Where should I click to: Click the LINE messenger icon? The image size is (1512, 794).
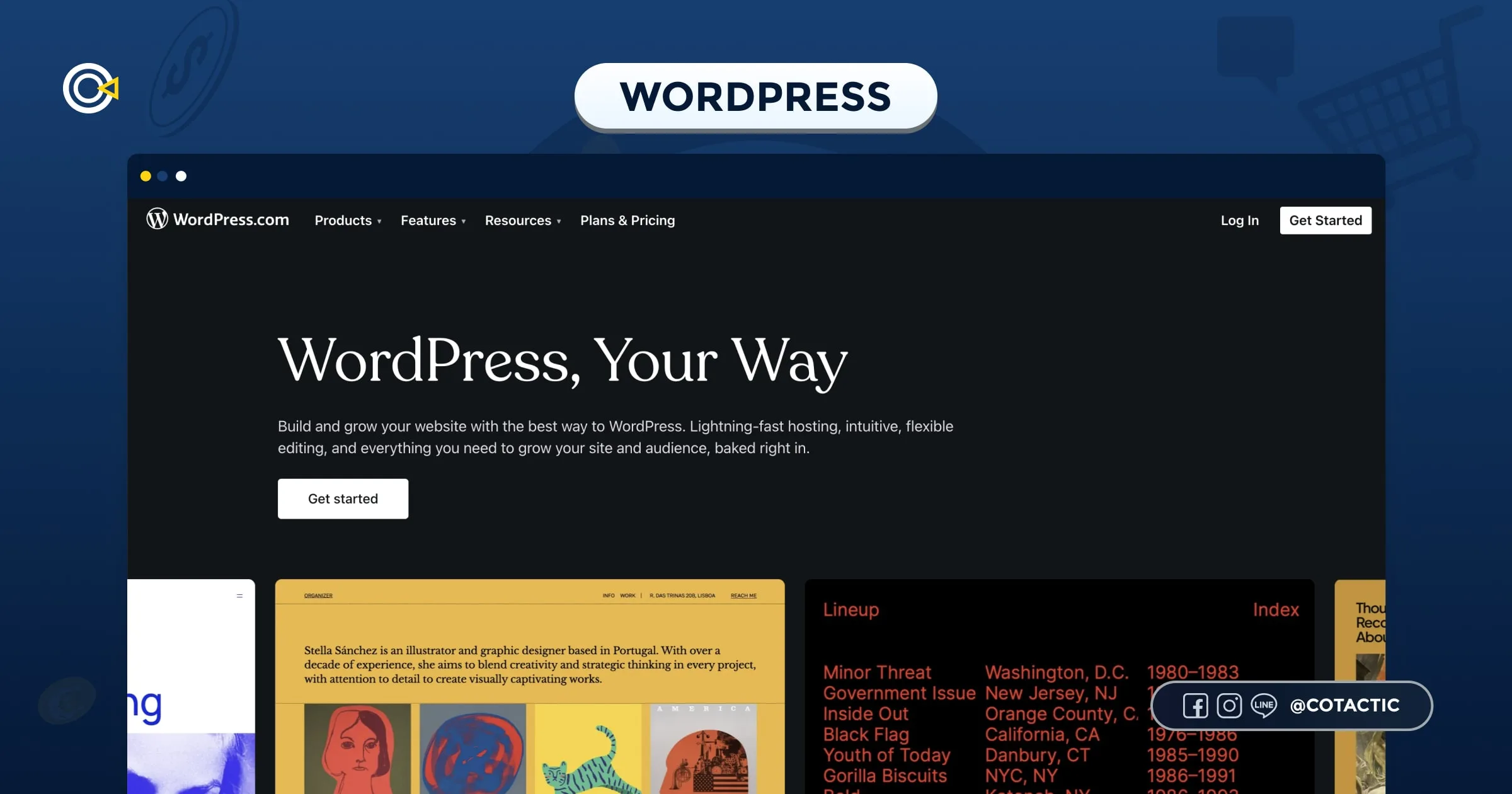point(1263,706)
